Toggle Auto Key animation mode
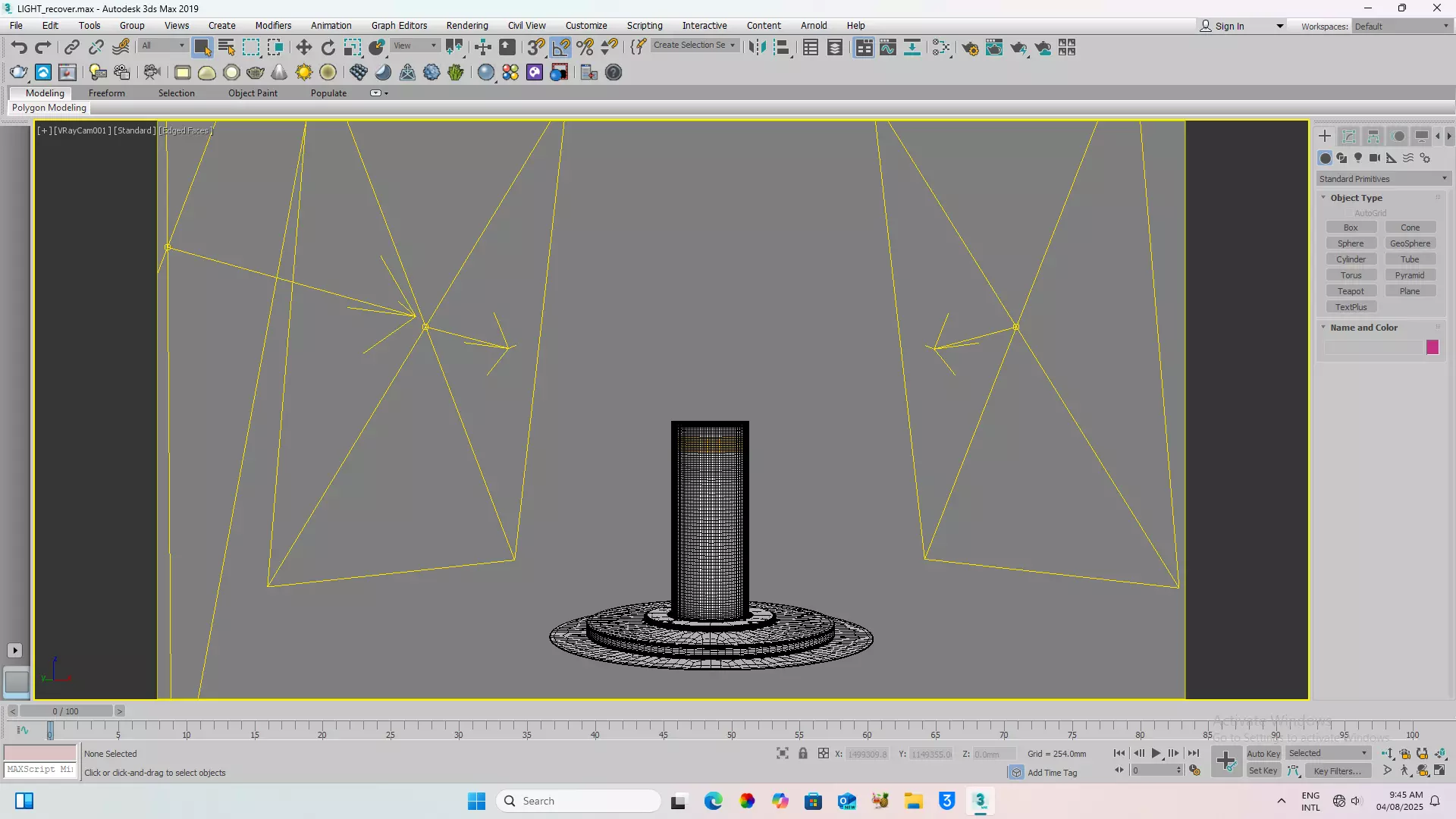This screenshot has width=1456, height=819. point(1263,753)
